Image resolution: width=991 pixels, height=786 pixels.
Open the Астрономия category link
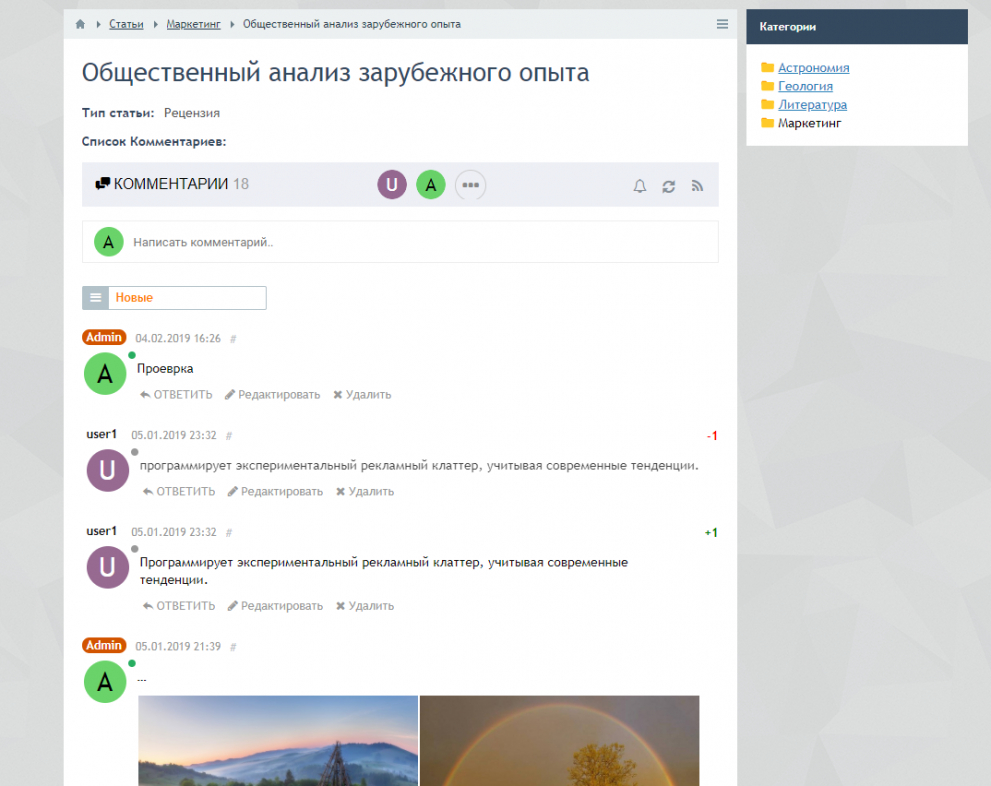tap(813, 68)
